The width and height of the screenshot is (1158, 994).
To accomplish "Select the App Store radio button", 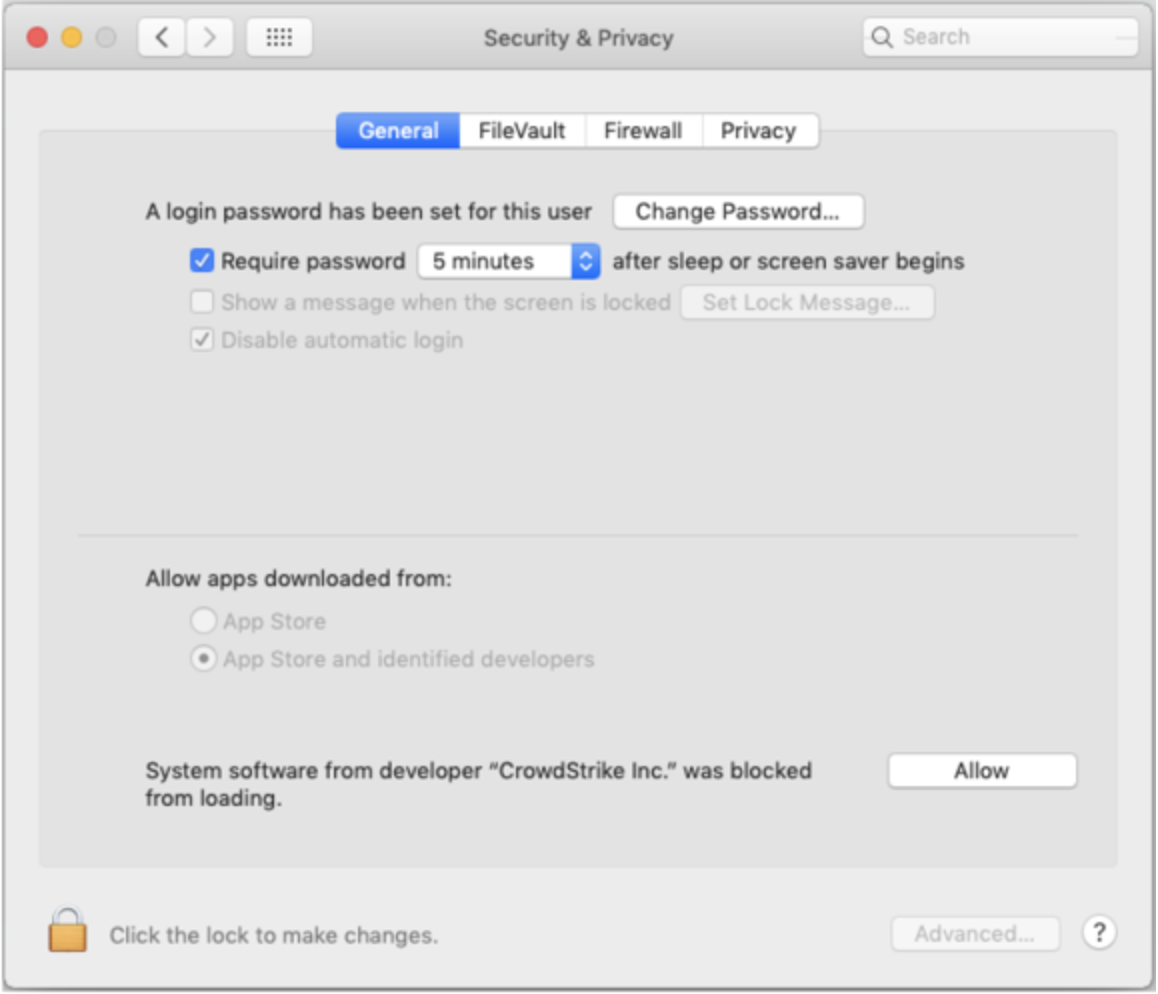I will click(x=204, y=622).
